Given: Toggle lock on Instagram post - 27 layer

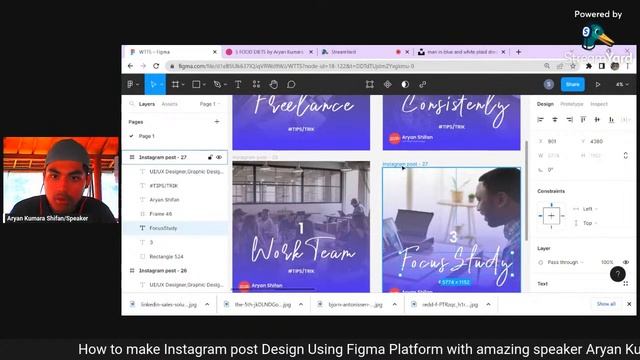Looking at the screenshot, I should (x=210, y=157).
